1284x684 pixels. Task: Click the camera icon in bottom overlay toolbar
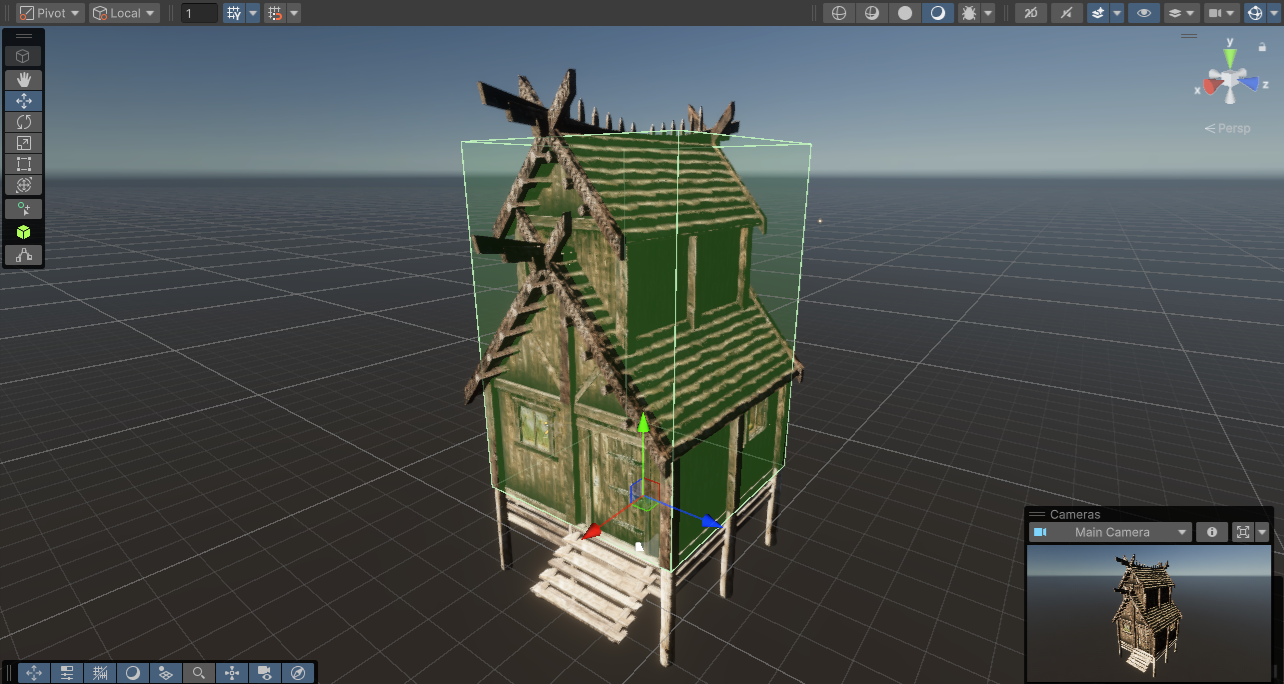tap(264, 673)
